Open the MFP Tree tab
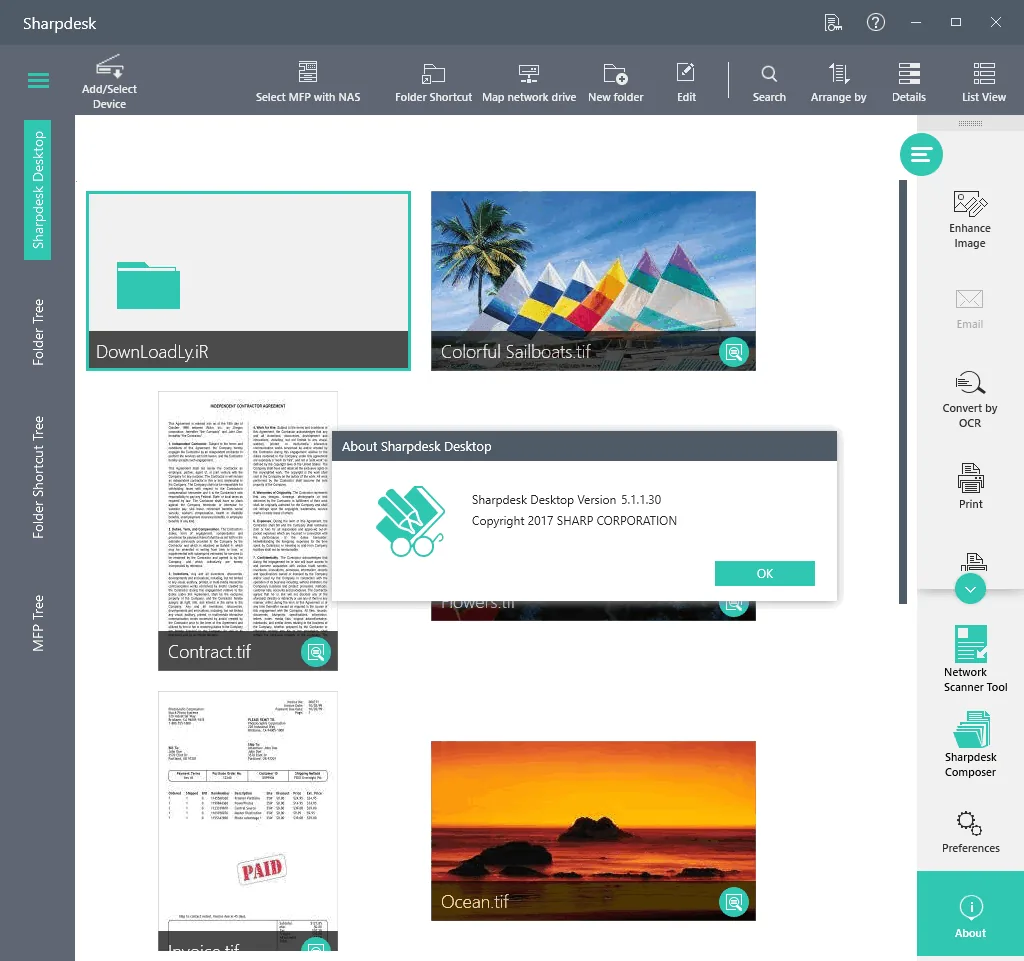Image resolution: width=1024 pixels, height=961 pixels. (38, 623)
